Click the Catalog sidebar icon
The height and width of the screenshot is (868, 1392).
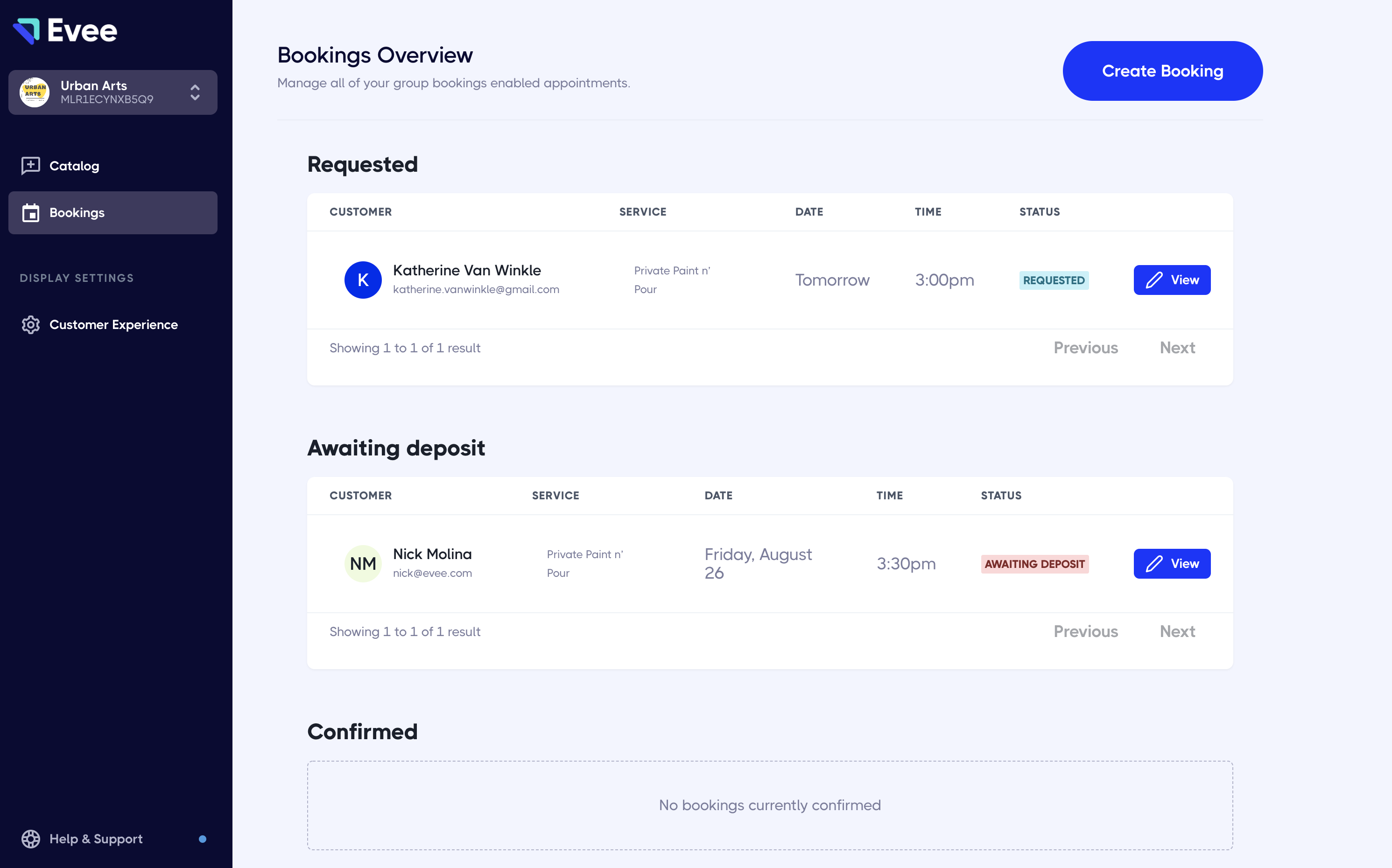[30, 166]
